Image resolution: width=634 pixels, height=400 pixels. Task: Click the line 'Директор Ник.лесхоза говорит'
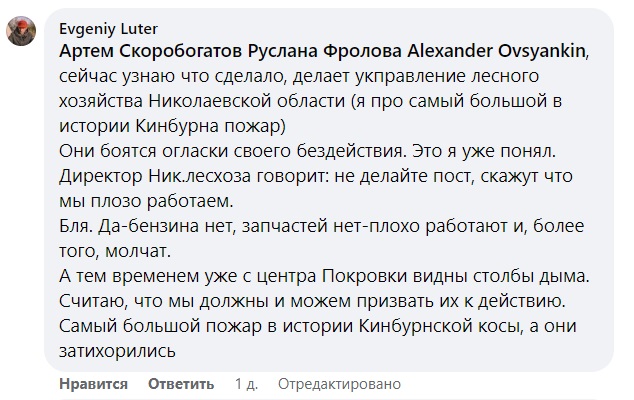pyautogui.click(x=200, y=176)
